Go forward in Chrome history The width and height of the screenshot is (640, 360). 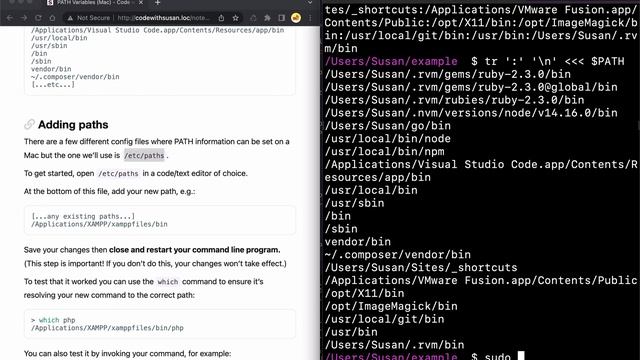coord(24,18)
